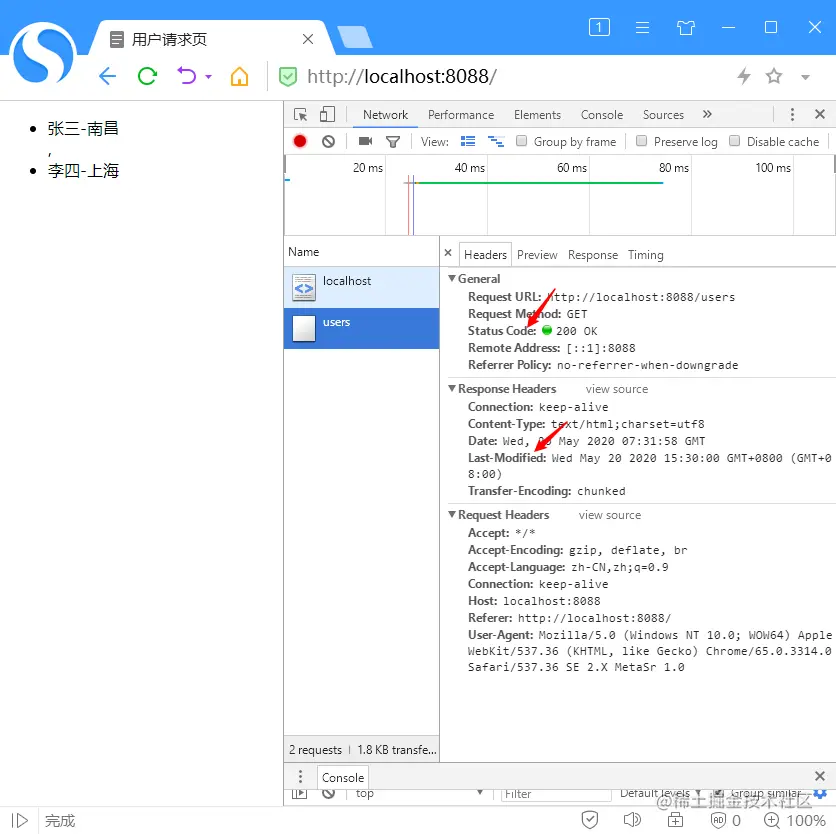Open the Response detail tab

coord(592,255)
